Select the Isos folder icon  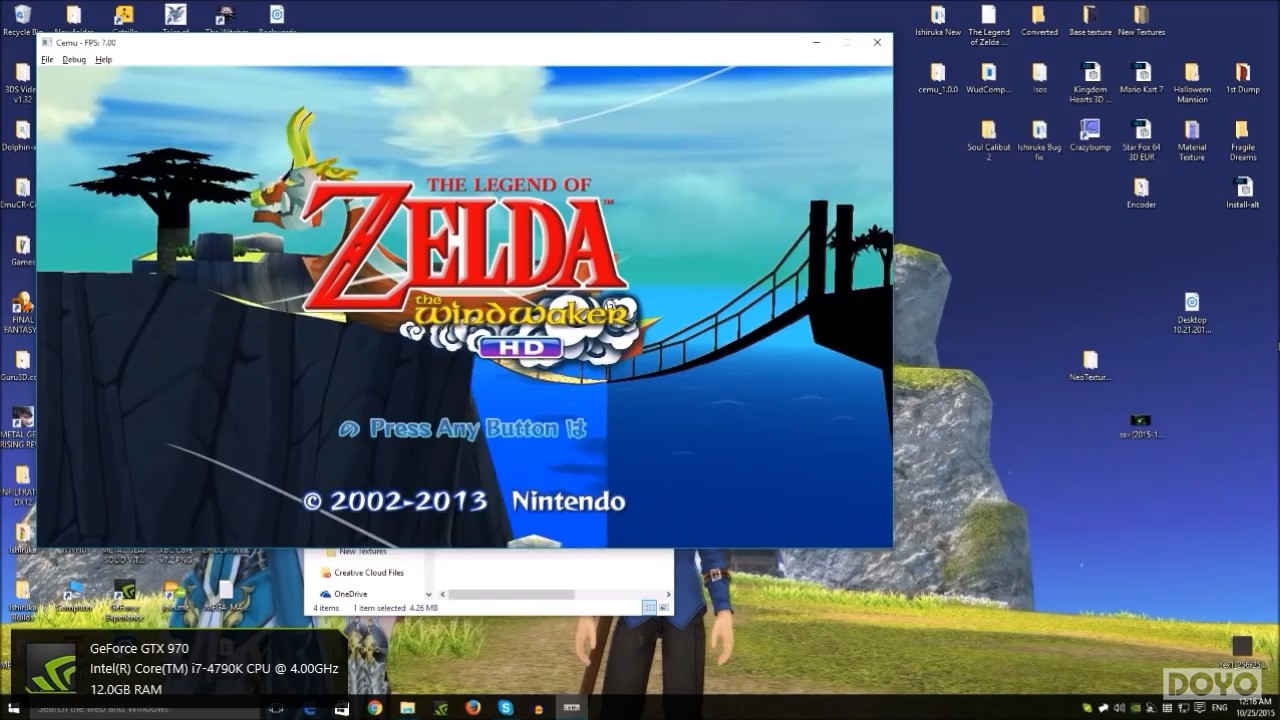(x=1040, y=78)
